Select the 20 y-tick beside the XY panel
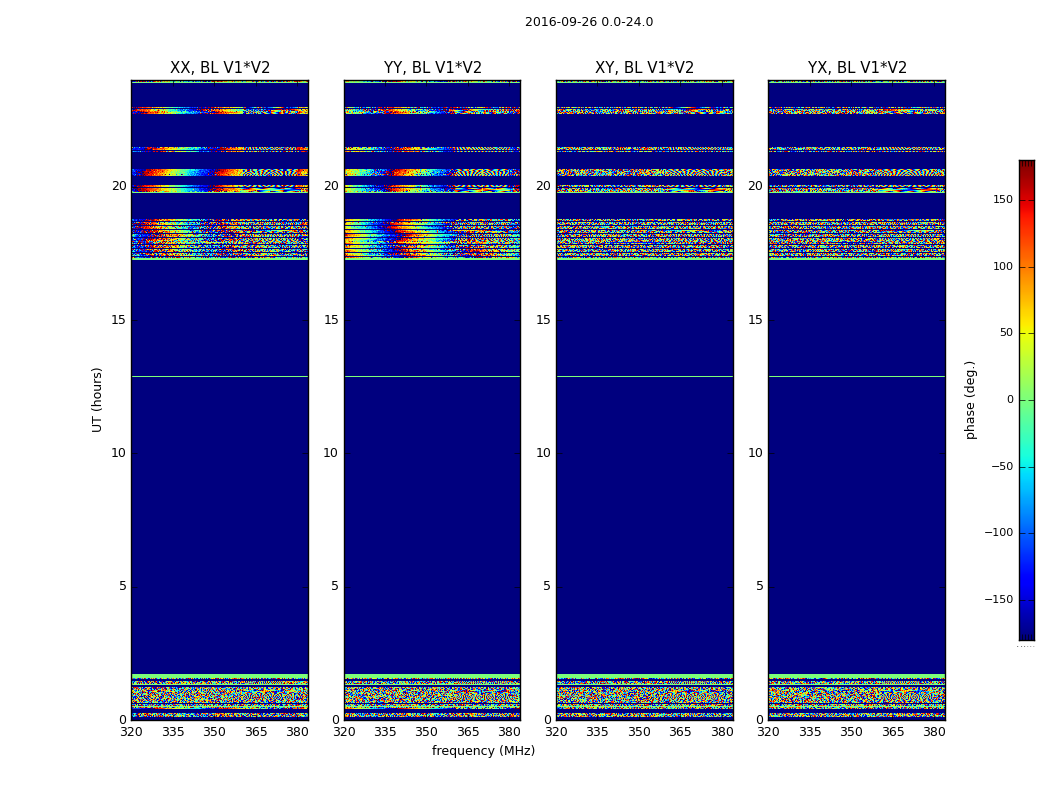 543,186
